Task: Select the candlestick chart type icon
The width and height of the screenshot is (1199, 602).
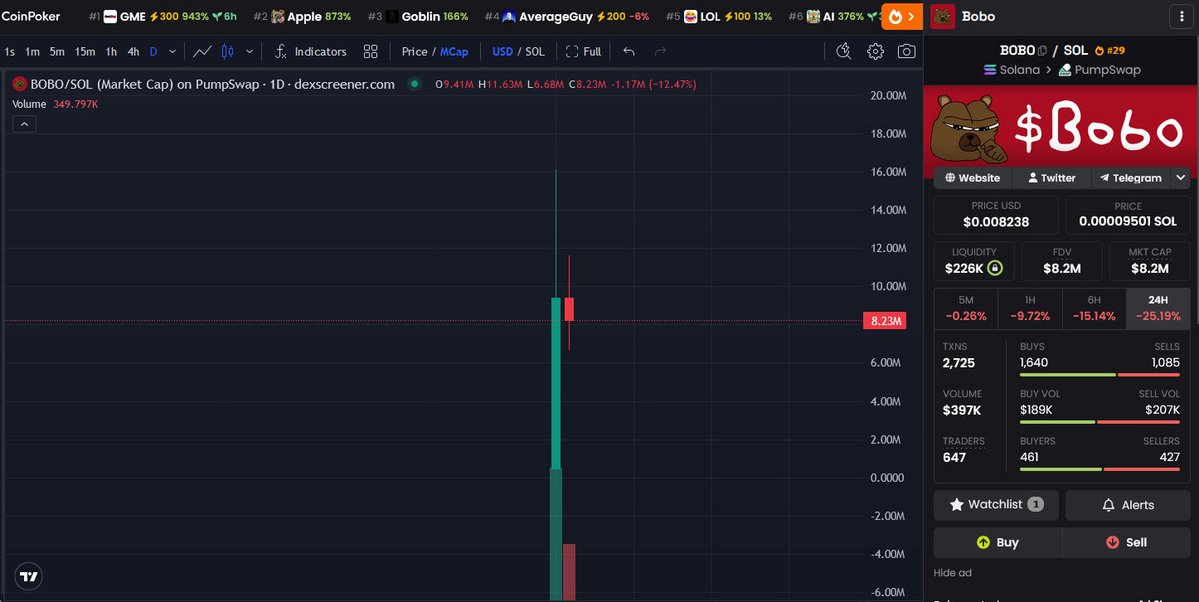Action: click(227, 51)
